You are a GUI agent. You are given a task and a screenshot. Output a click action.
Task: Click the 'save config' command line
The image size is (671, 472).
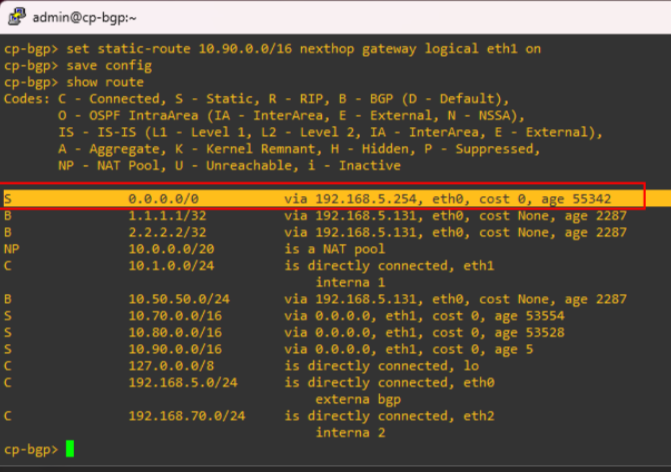point(78,65)
